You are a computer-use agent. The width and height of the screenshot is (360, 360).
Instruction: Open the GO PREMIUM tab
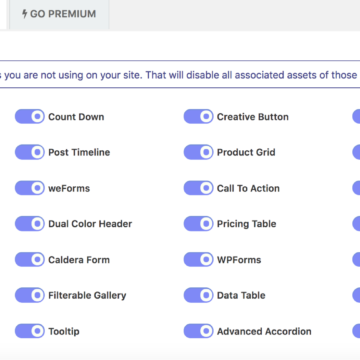coord(59,14)
